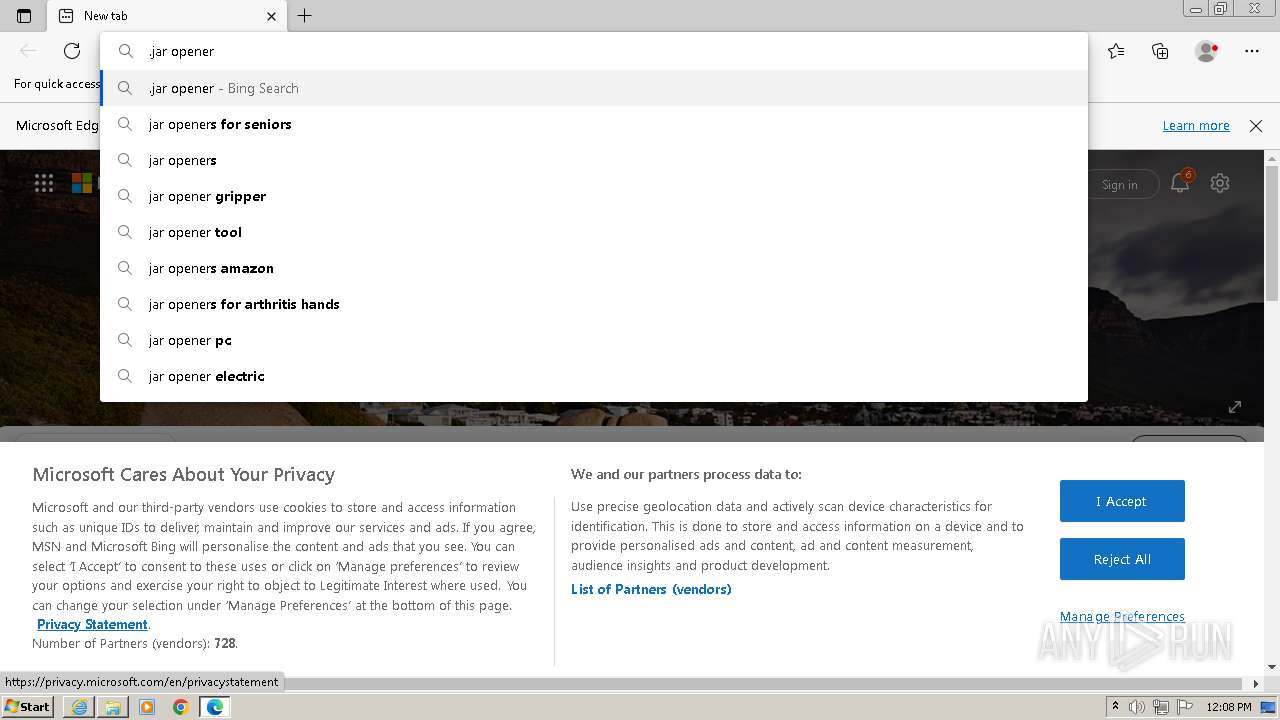Refresh the page
Viewport: 1280px width, 720px height.
click(72, 51)
